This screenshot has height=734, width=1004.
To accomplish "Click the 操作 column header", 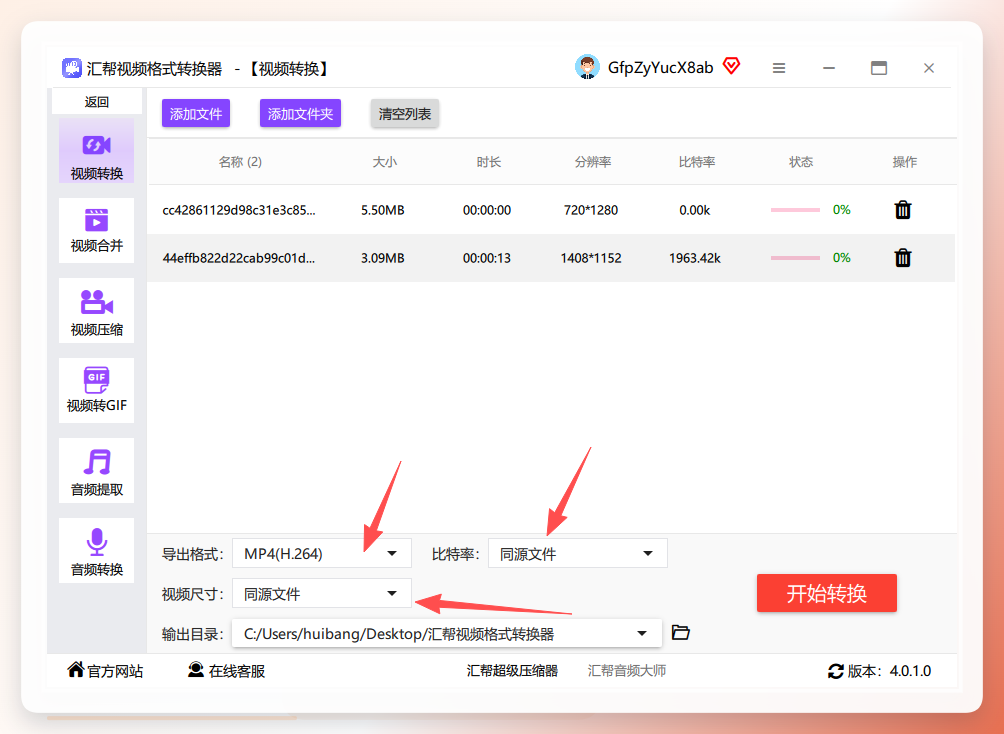I will coord(905,162).
